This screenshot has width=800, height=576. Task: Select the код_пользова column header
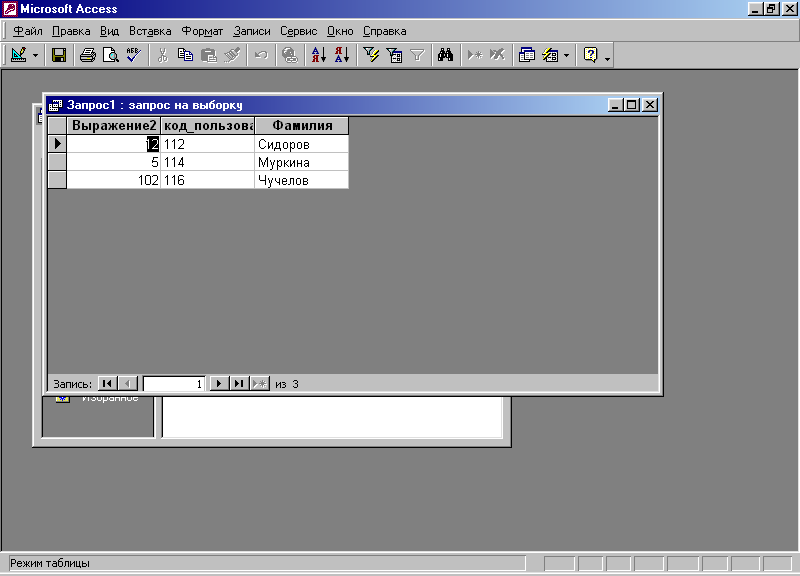tap(208, 126)
